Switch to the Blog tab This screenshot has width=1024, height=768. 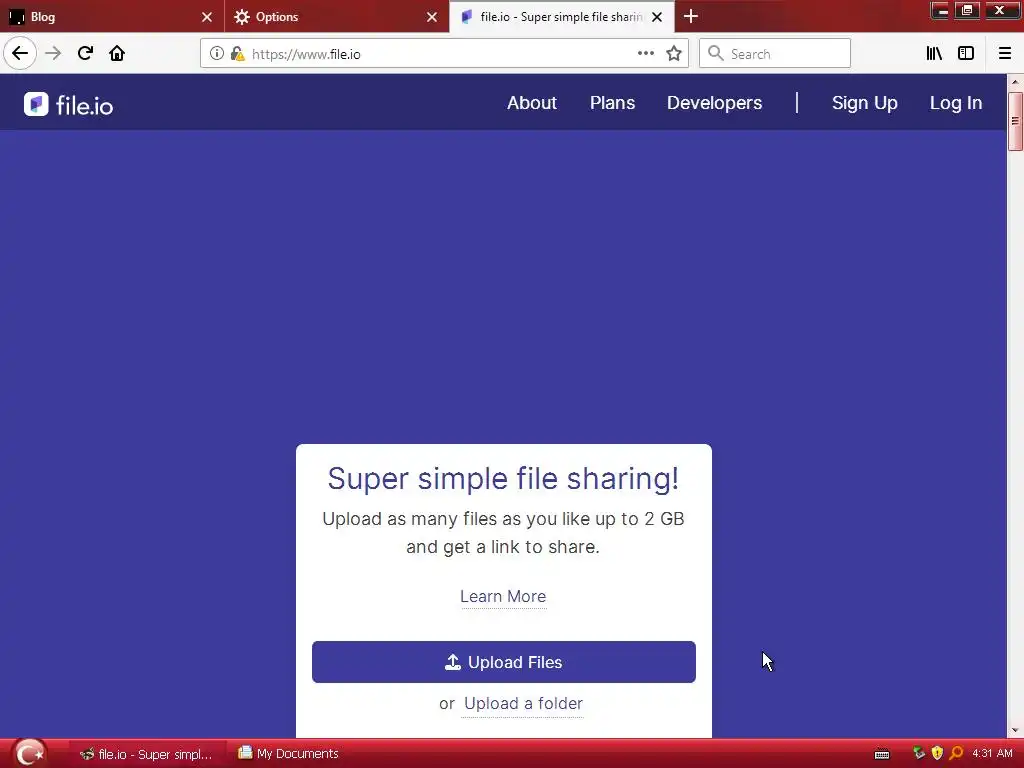click(x=112, y=17)
